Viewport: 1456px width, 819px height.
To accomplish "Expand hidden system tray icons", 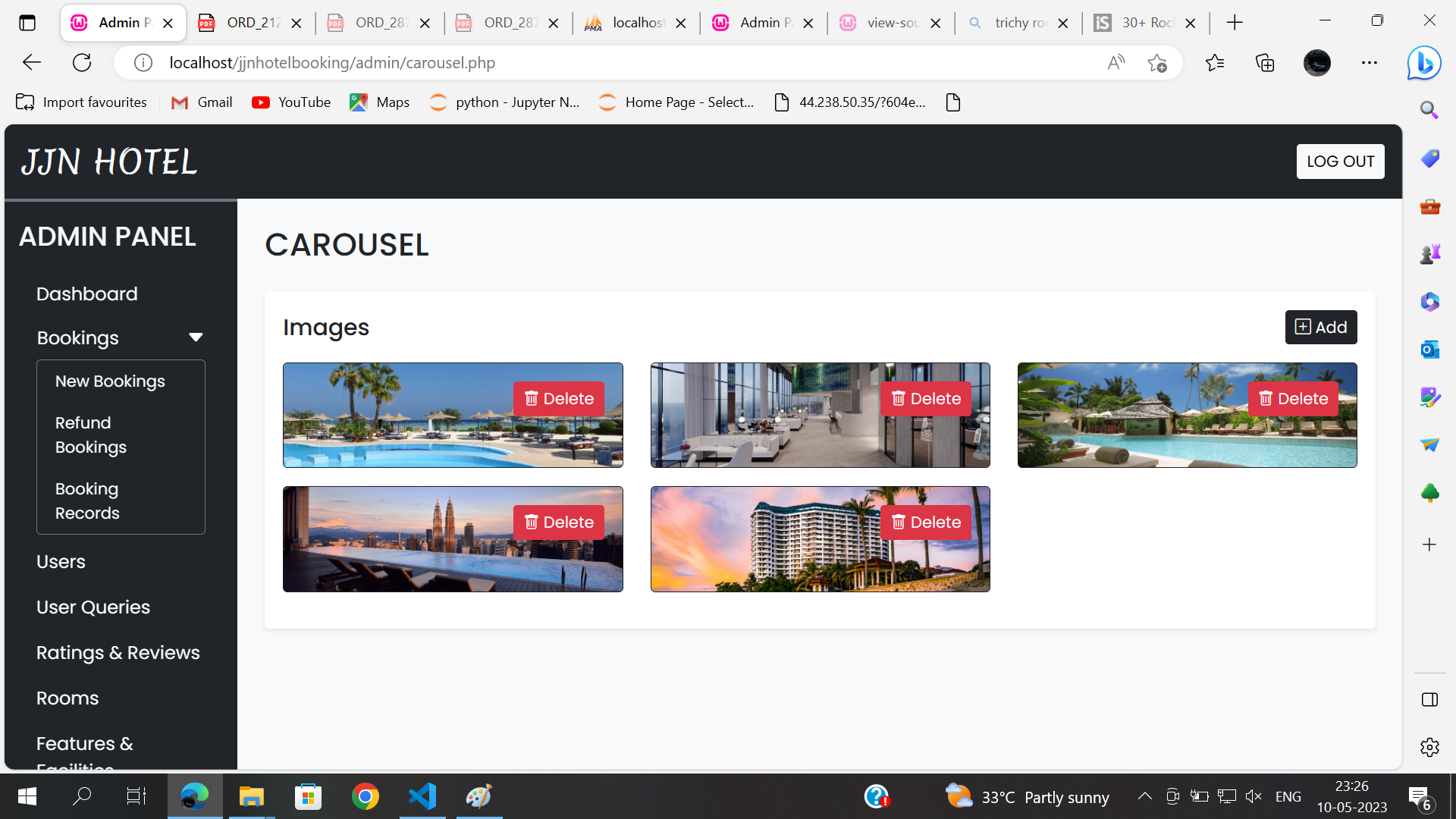I will coord(1145,796).
